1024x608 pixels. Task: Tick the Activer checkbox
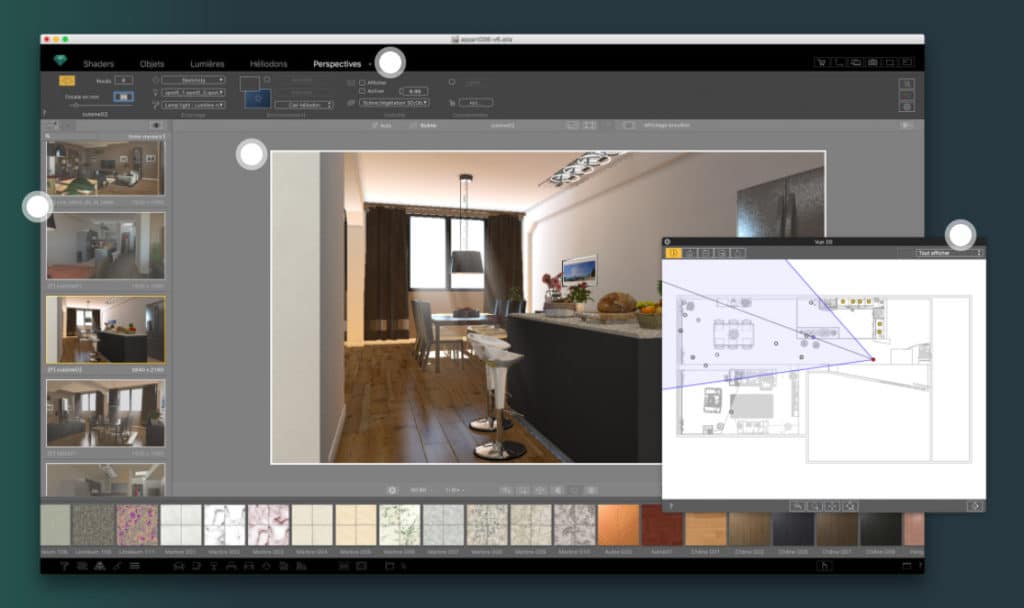(x=362, y=91)
